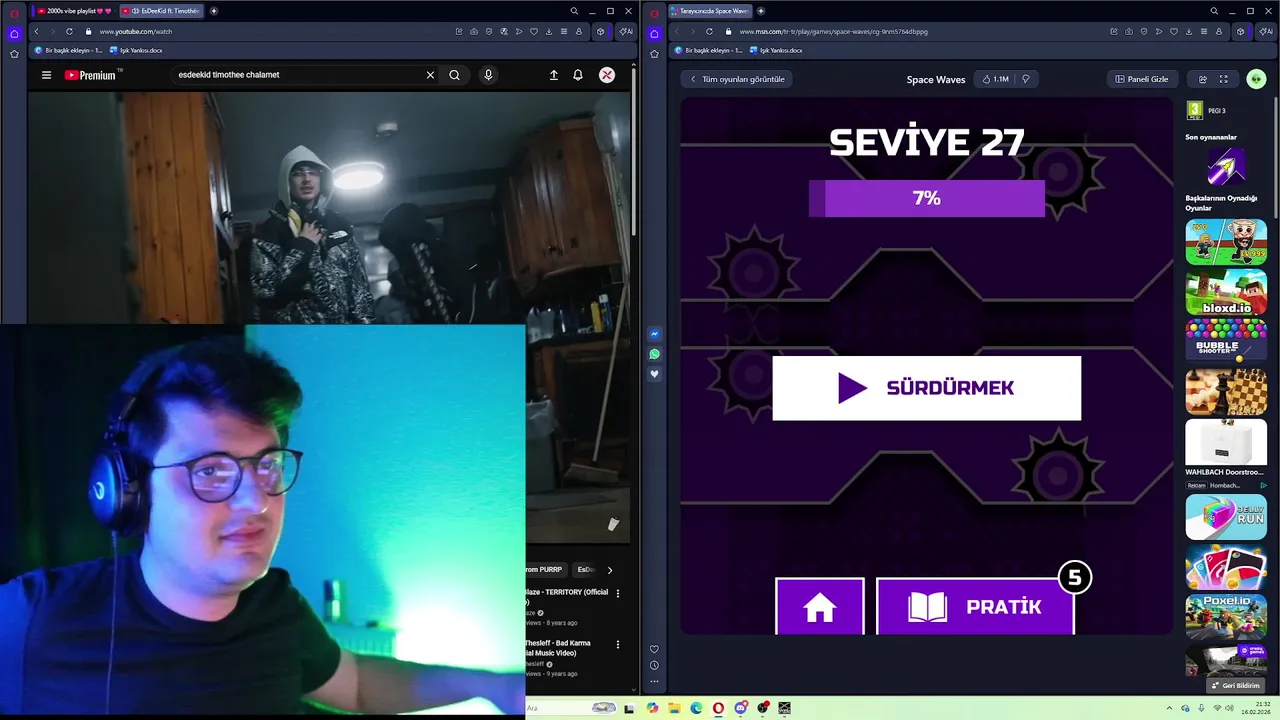Viewport: 1280px width, 720px height.
Task: Open Opera from the taskbar
Action: [x=718, y=708]
